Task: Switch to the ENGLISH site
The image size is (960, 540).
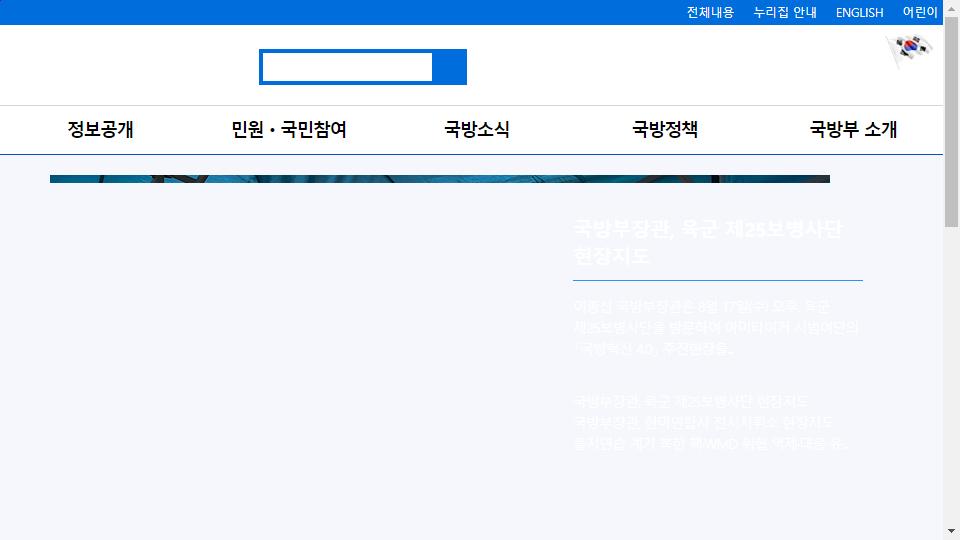Action: 859,12
